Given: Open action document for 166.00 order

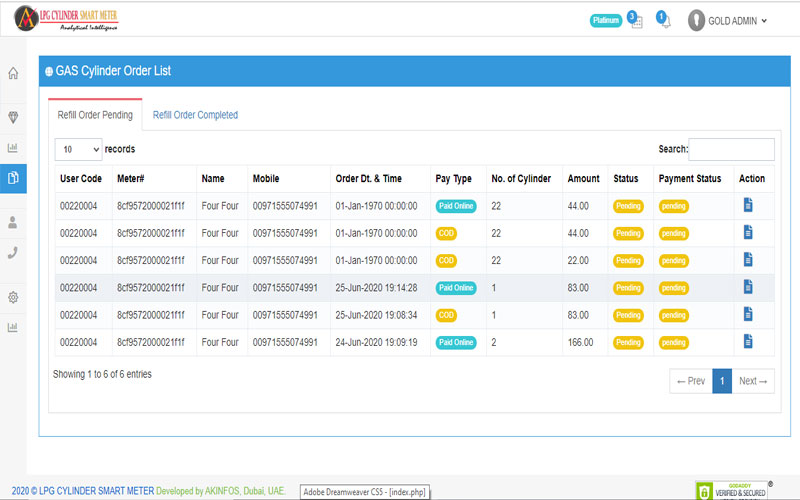Looking at the screenshot, I should point(748,341).
